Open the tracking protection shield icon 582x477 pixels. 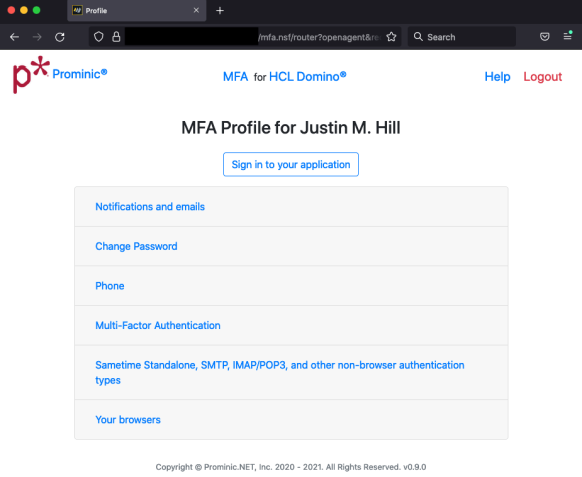pyautogui.click(x=98, y=37)
